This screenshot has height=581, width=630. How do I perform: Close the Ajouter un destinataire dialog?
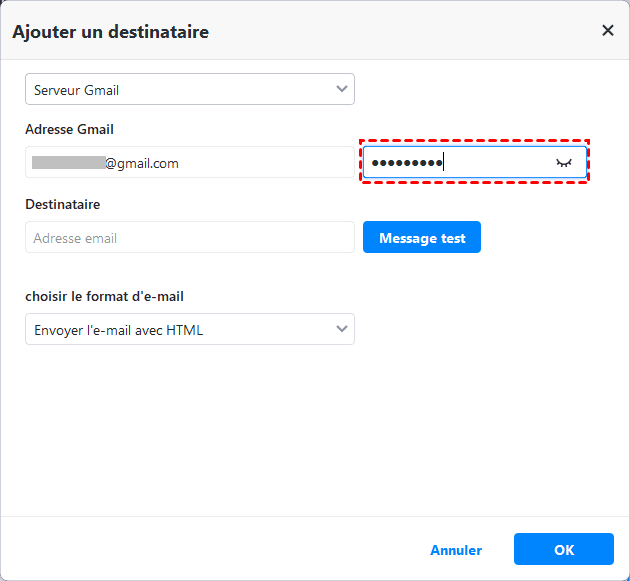point(607,31)
